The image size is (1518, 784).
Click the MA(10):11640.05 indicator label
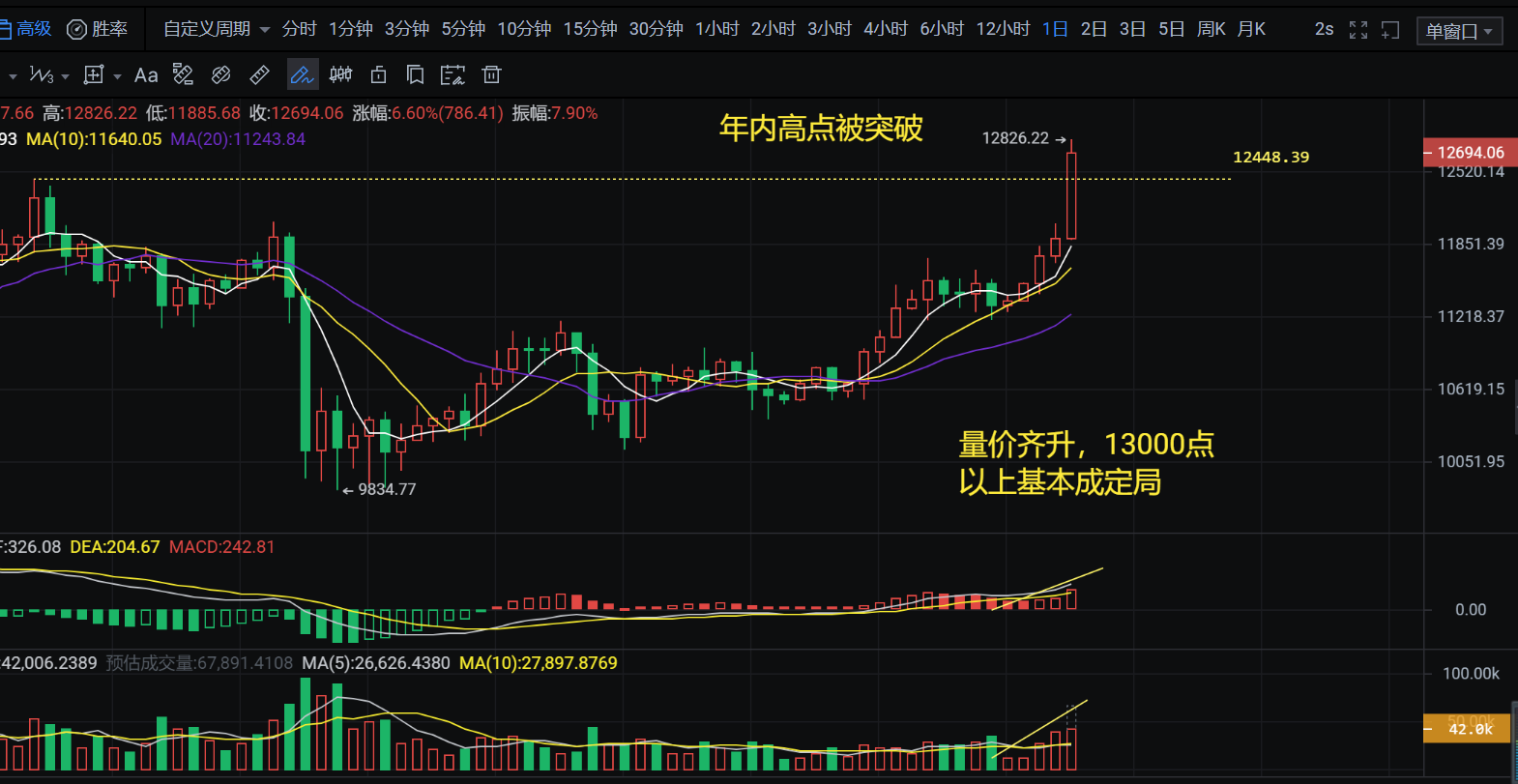pyautogui.click(x=94, y=139)
